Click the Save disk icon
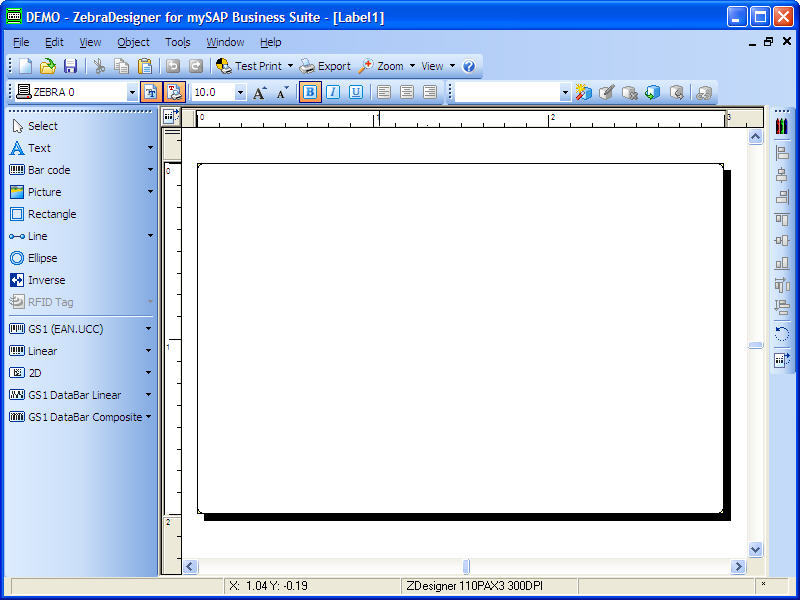 point(70,66)
